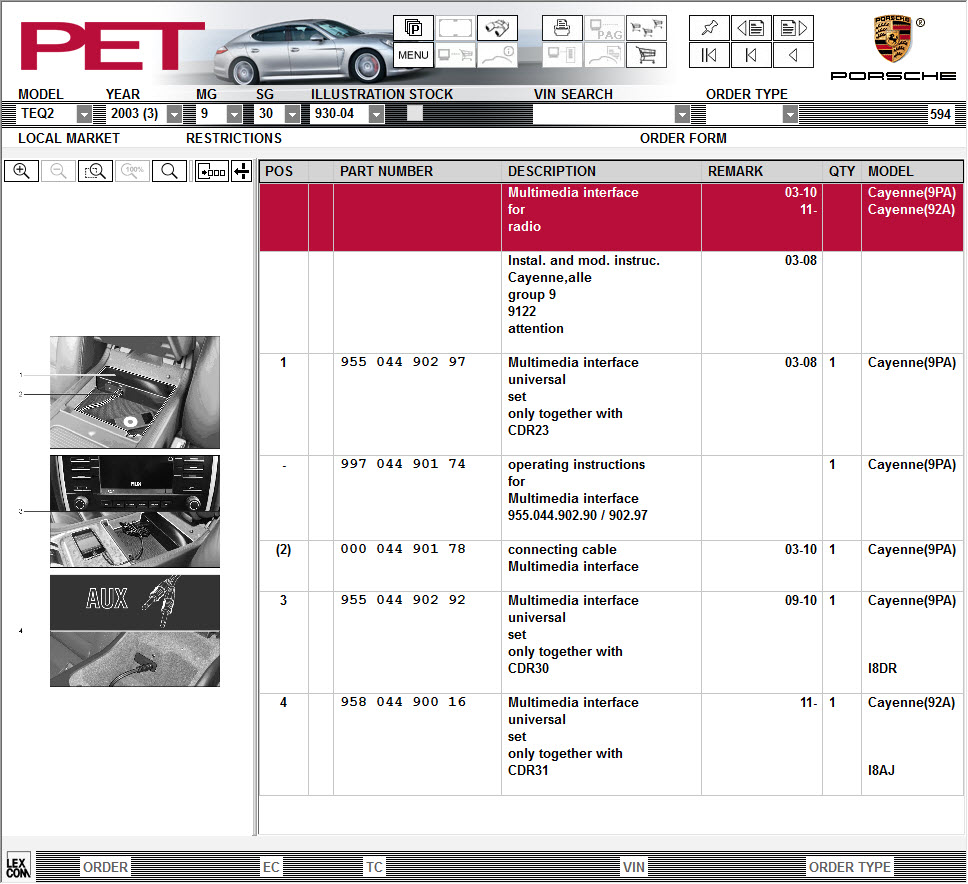This screenshot has width=968, height=884.
Task: Click the pushpin icon
Action: 709,28
